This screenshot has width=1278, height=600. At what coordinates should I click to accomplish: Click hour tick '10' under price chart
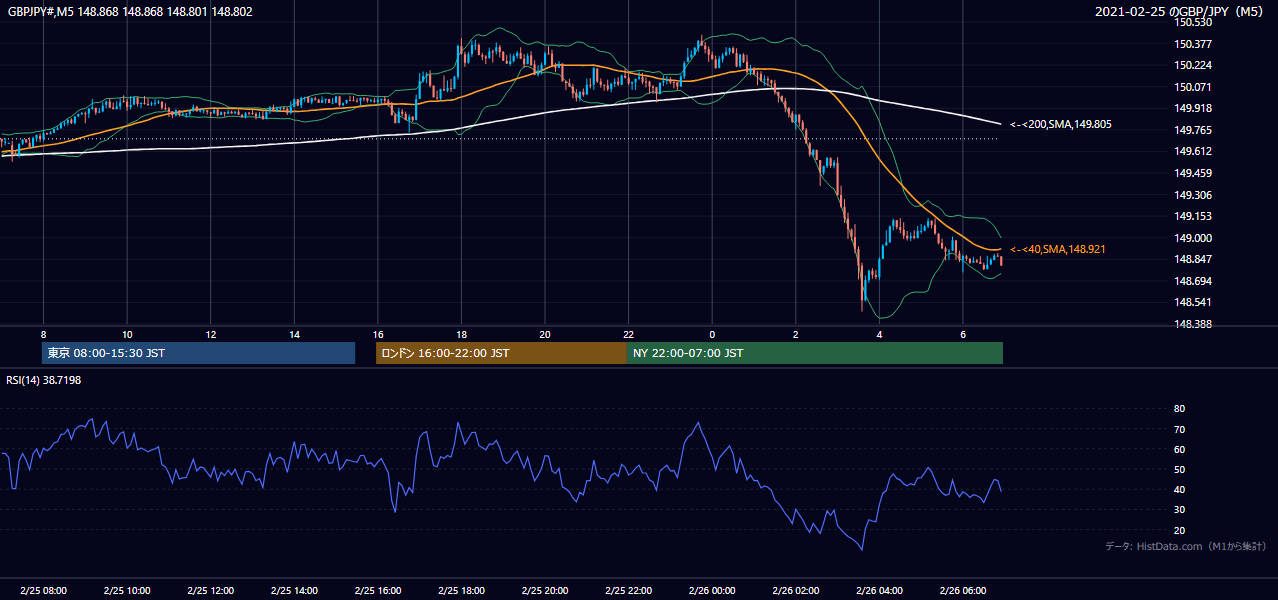[x=127, y=335]
